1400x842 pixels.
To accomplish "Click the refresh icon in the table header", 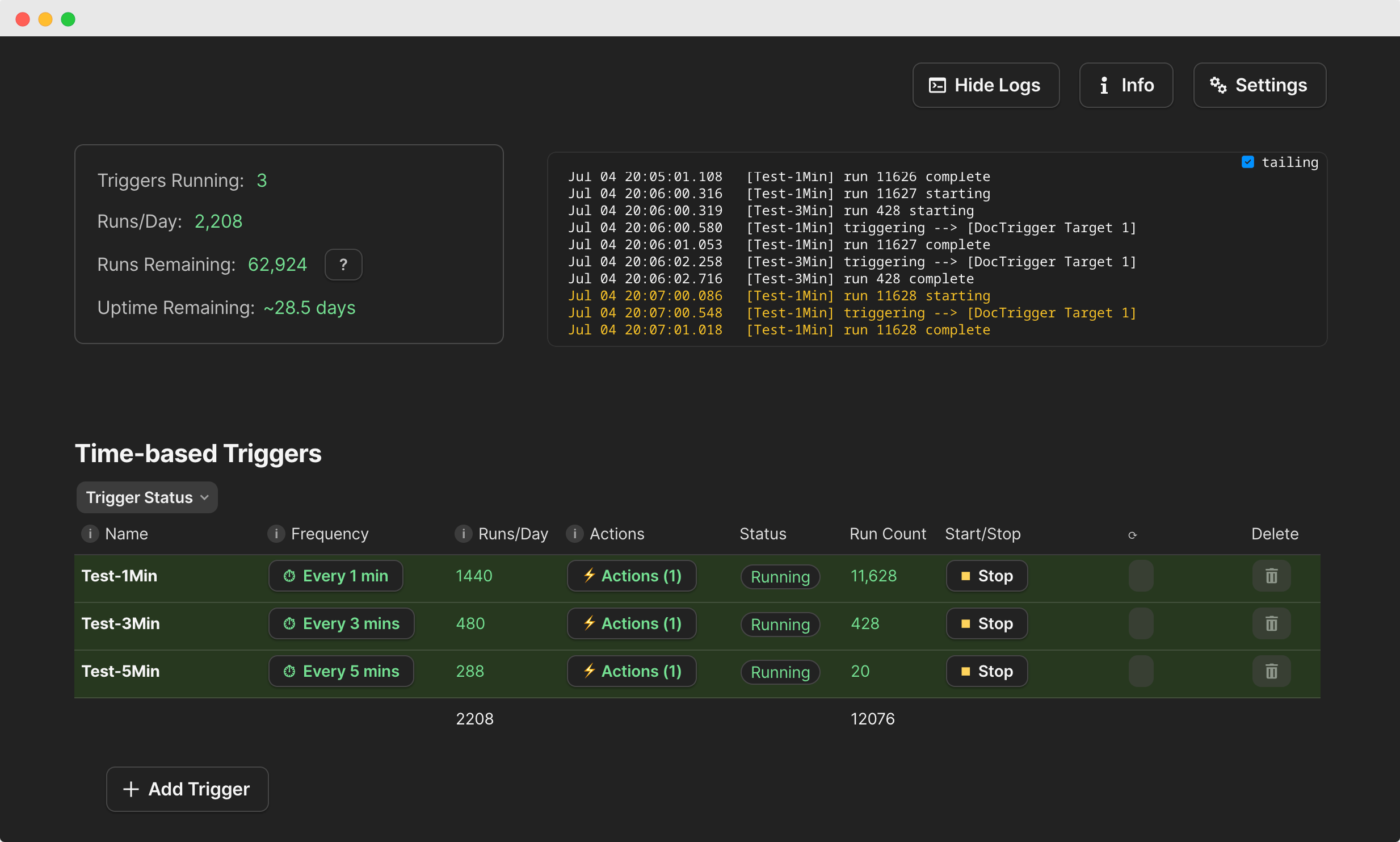I will click(x=1133, y=534).
